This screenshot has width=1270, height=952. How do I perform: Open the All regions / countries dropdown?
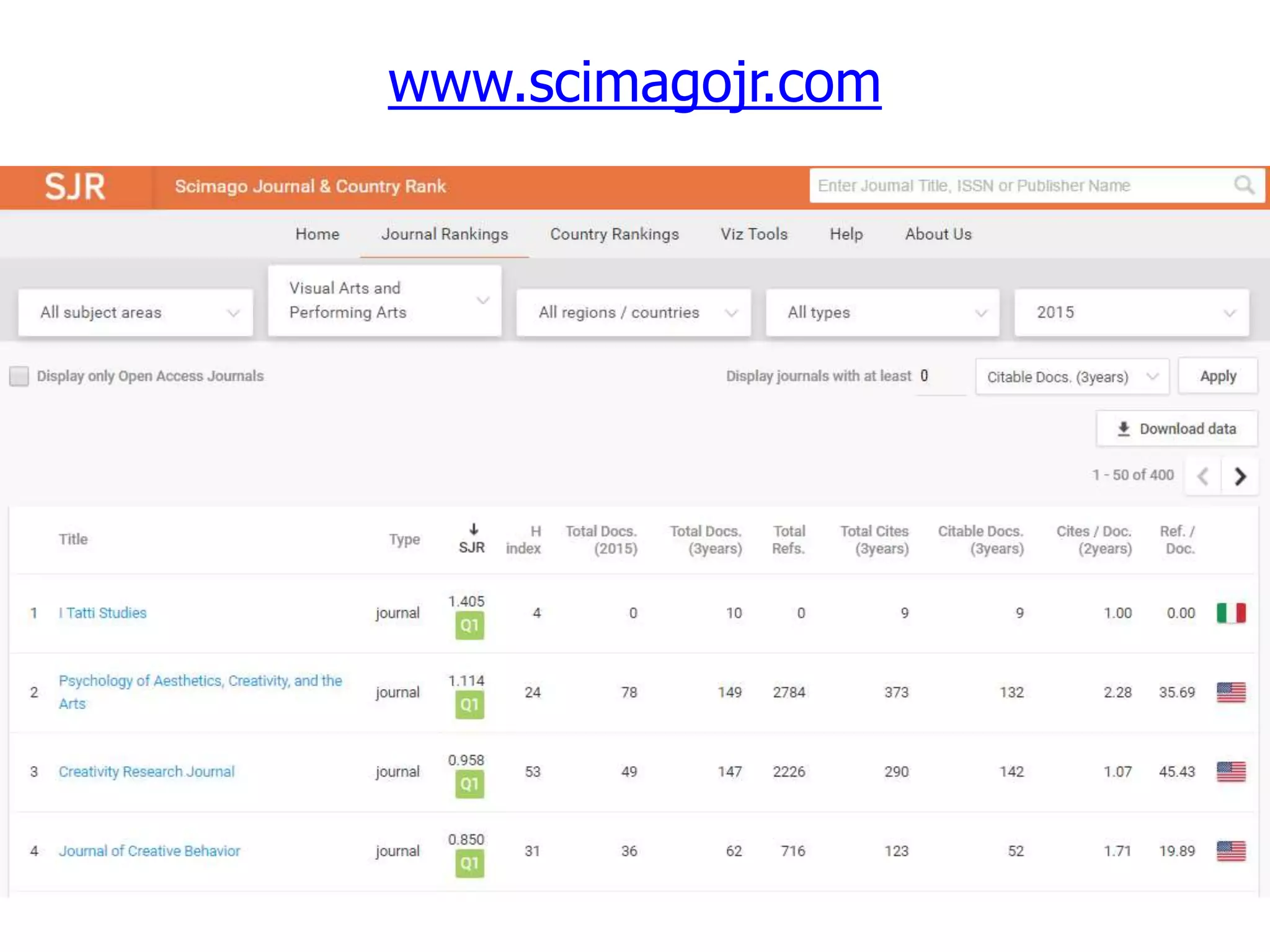click(633, 312)
